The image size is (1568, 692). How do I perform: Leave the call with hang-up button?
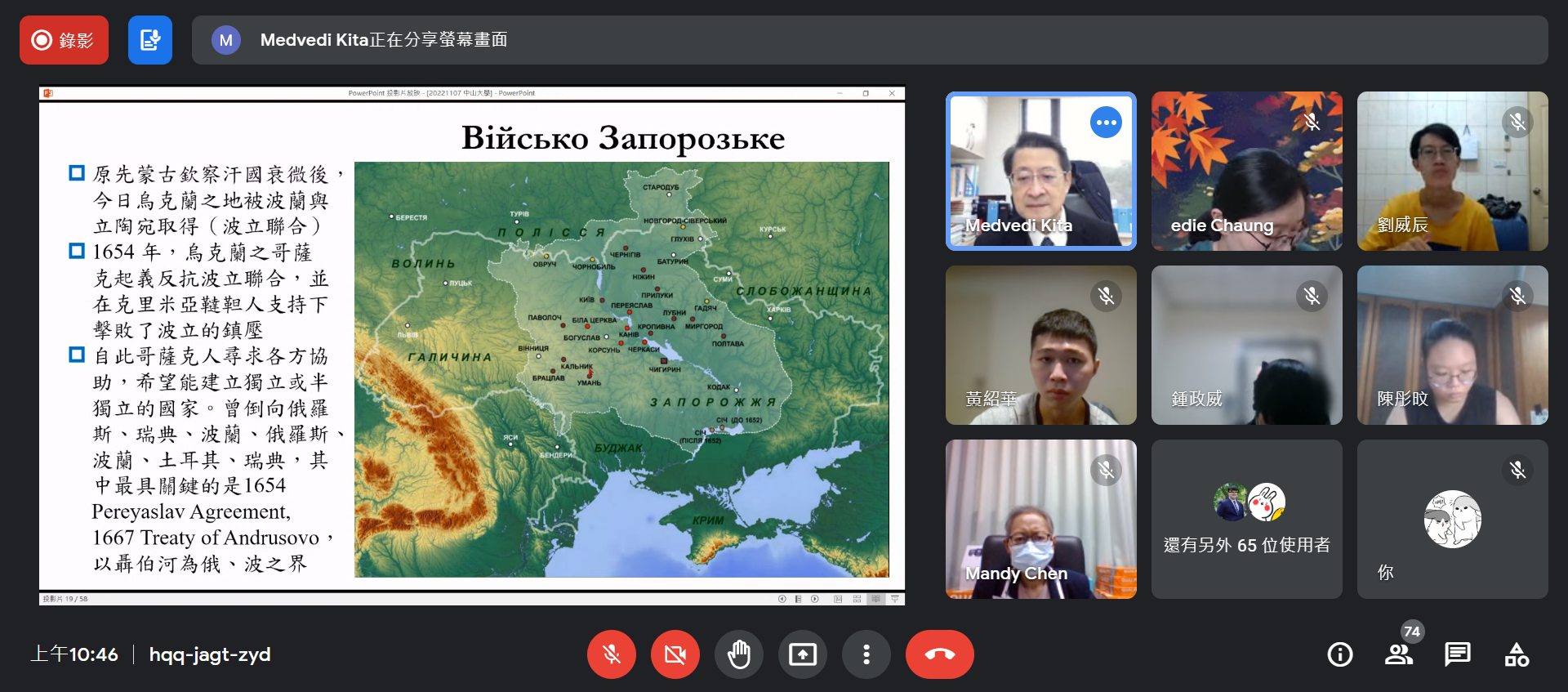(939, 654)
